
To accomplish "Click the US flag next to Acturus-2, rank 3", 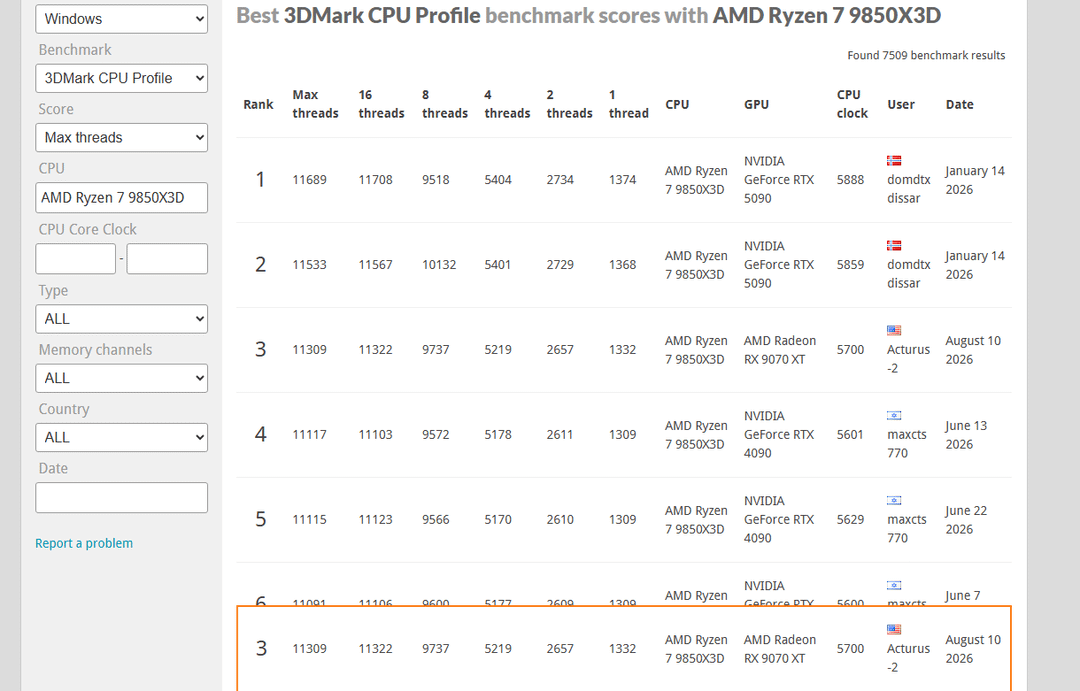I will [x=894, y=330].
